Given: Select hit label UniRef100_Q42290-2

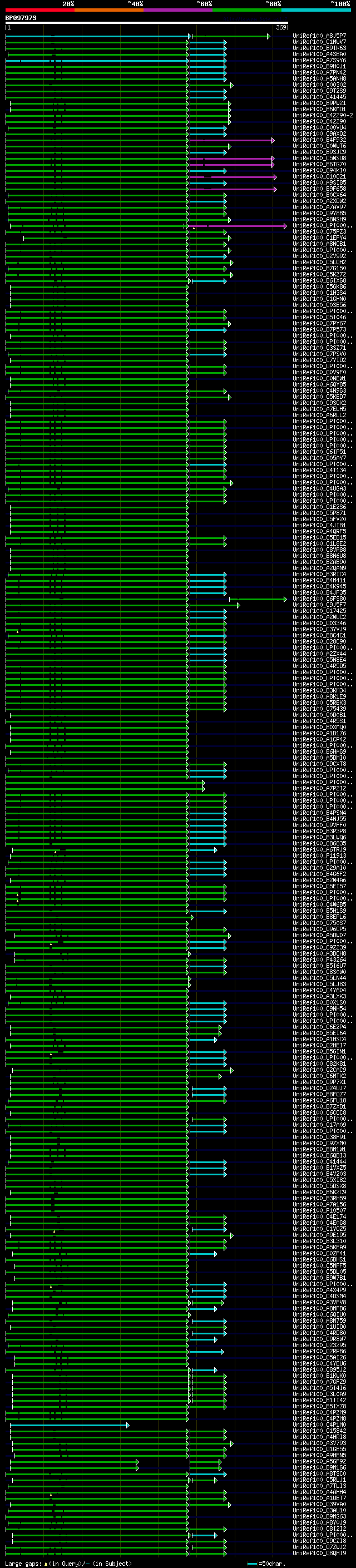Looking at the screenshot, I should (x=323, y=116).
